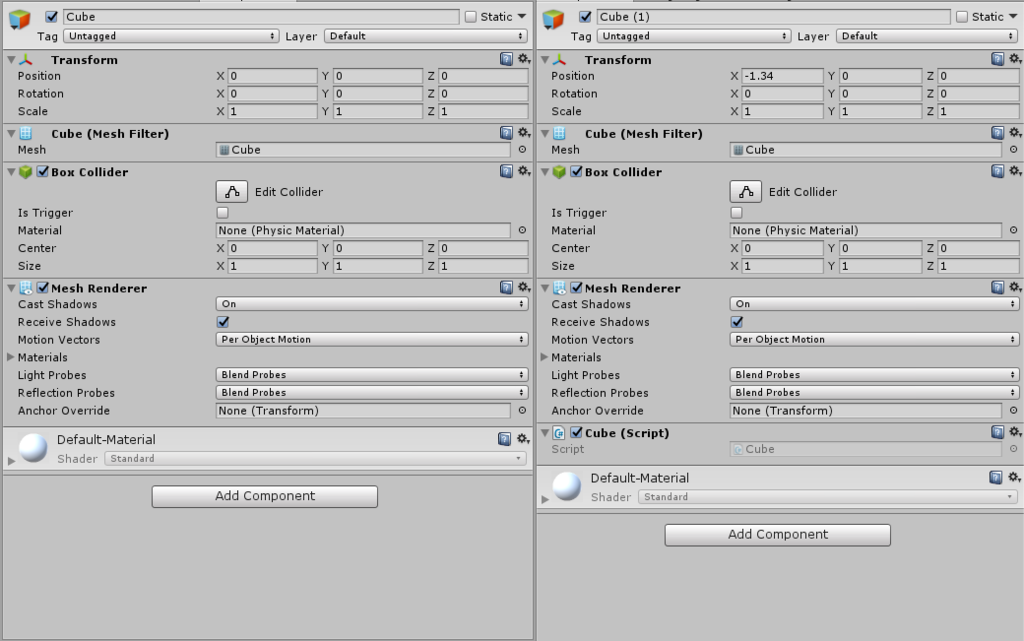The width and height of the screenshot is (1024, 641).
Task: Toggle Static checkbox for left Cube
Action: click(x=470, y=17)
